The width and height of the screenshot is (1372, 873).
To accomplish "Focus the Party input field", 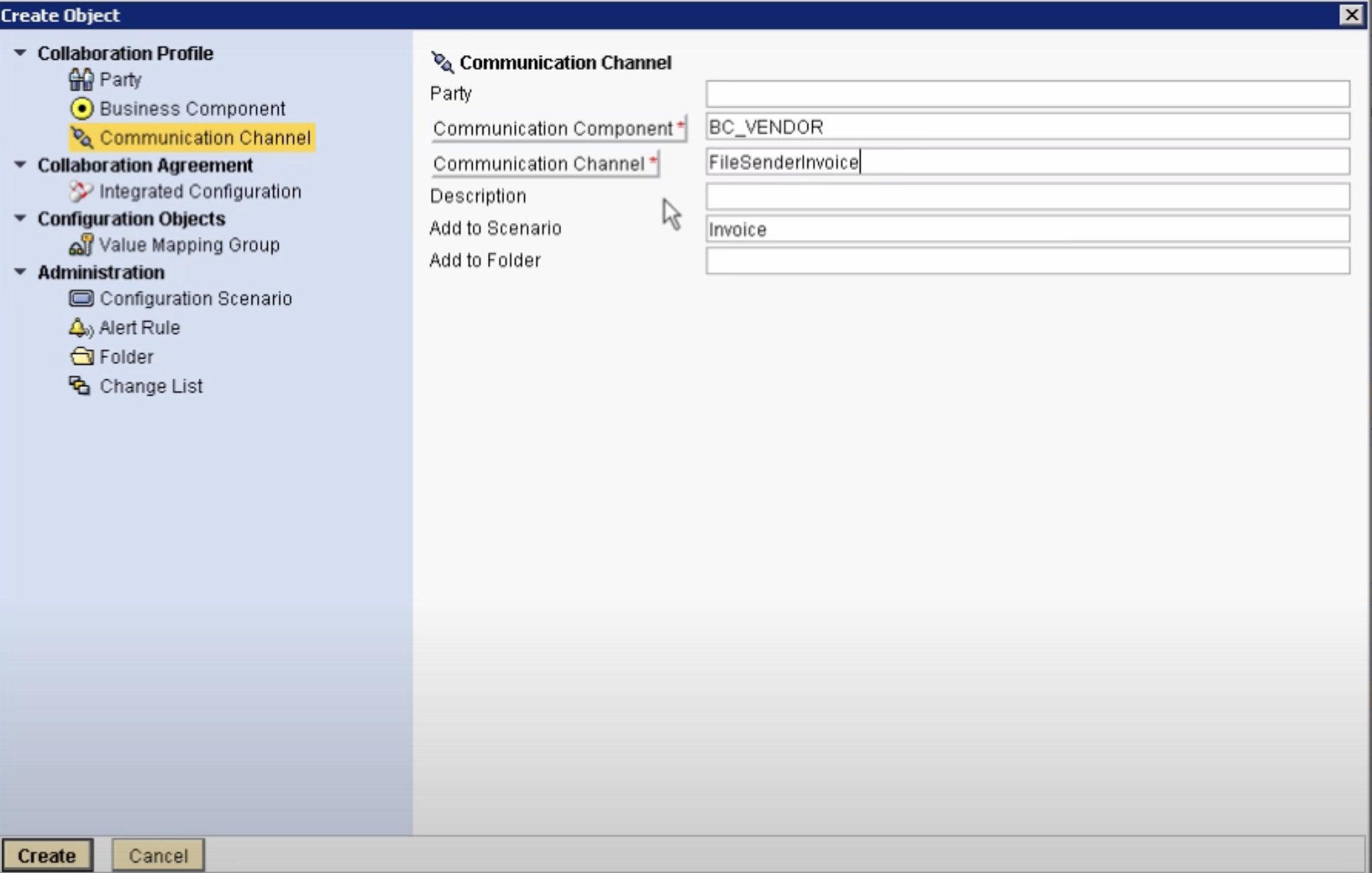I will pyautogui.click(x=1027, y=94).
